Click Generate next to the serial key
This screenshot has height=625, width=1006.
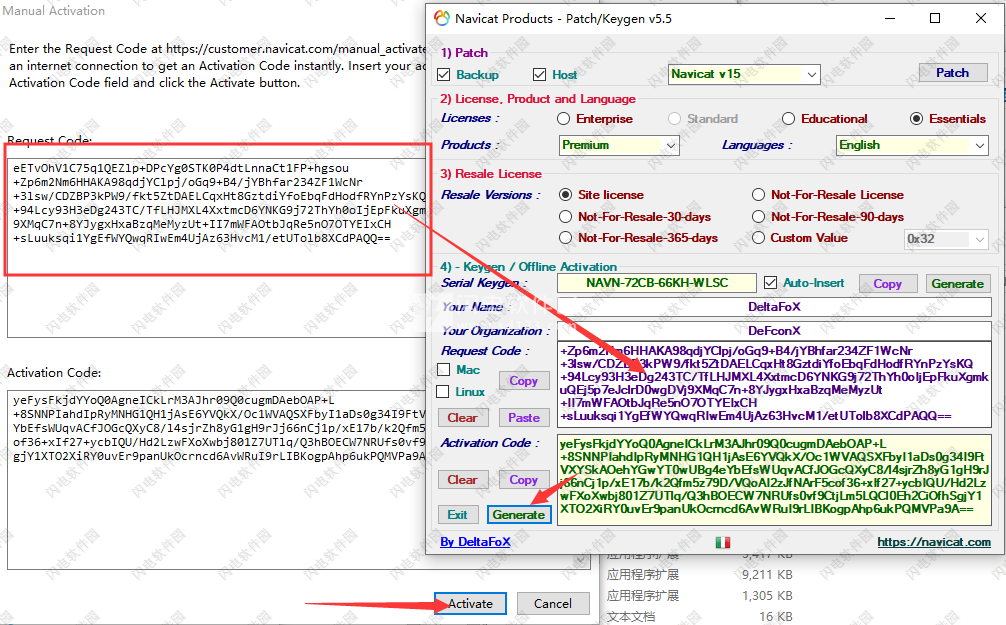pos(958,284)
